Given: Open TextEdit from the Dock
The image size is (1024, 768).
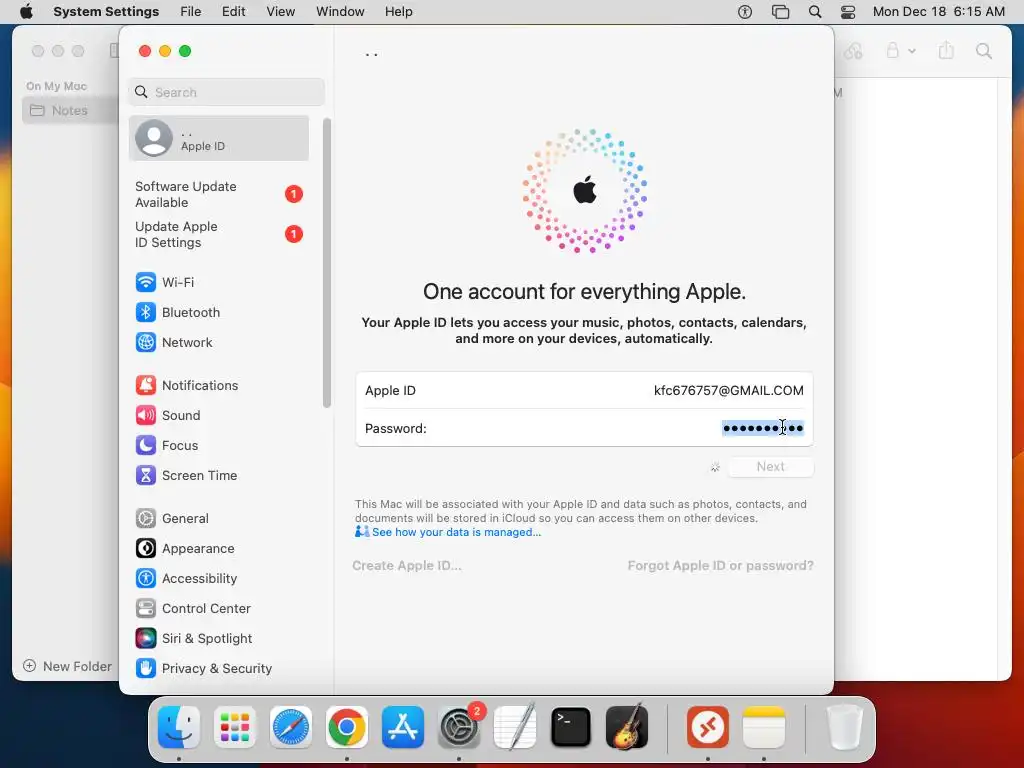Looking at the screenshot, I should tap(515, 727).
